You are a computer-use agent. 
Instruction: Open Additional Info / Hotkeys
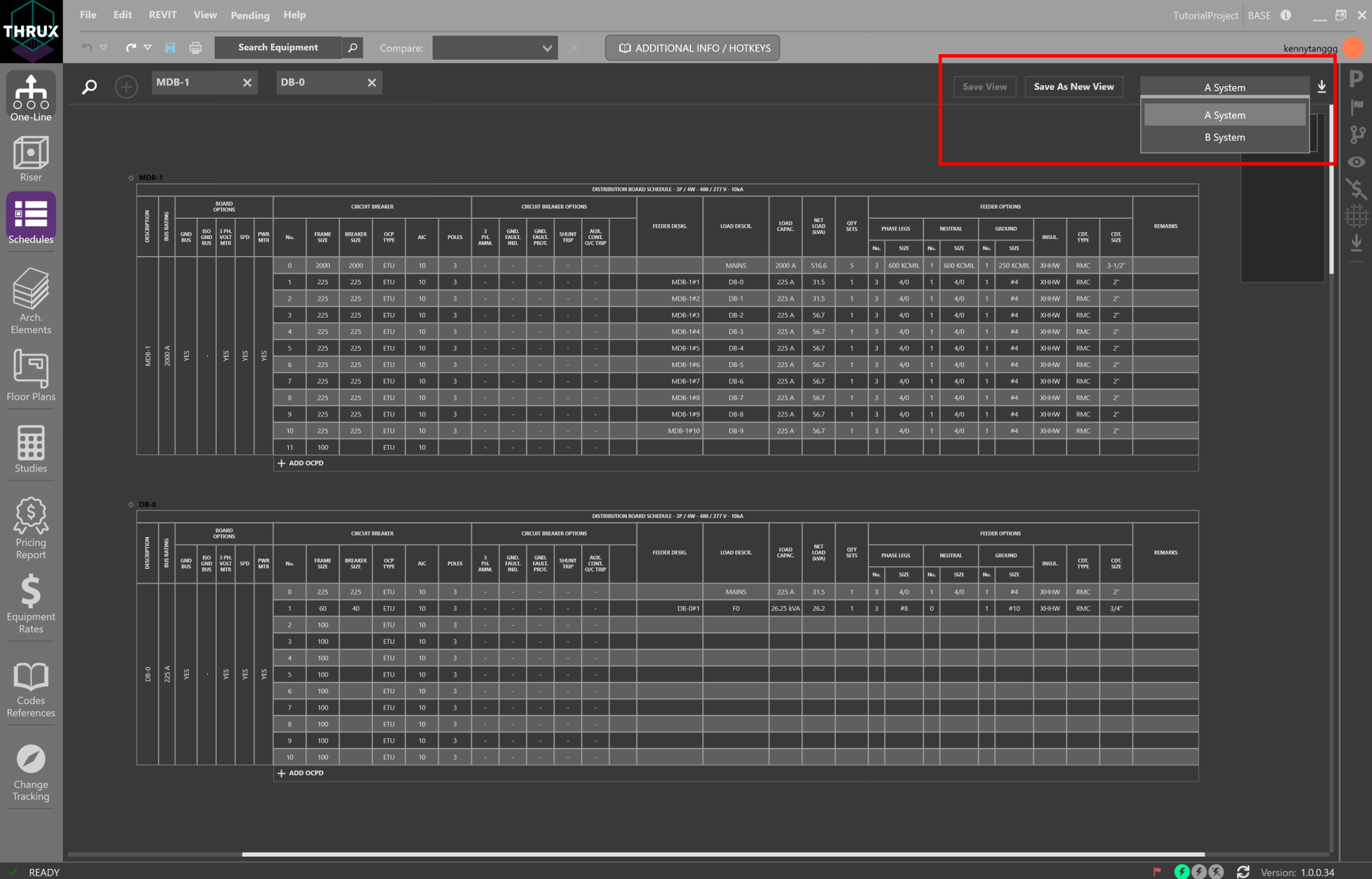(692, 48)
